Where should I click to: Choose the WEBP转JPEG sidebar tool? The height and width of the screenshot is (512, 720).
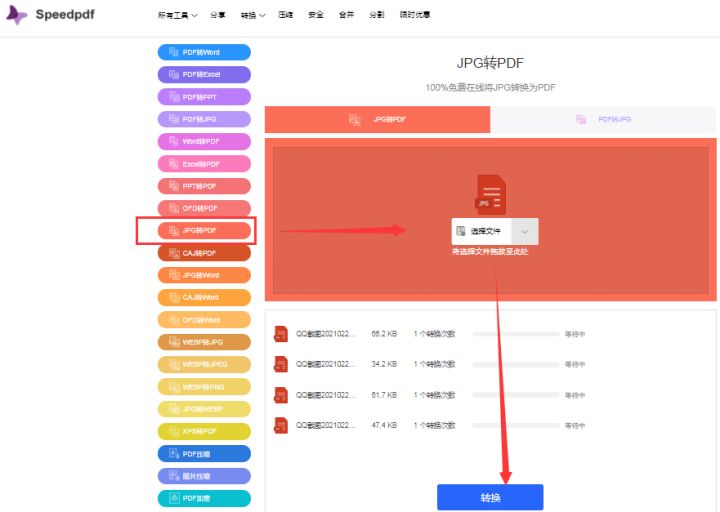[204, 365]
